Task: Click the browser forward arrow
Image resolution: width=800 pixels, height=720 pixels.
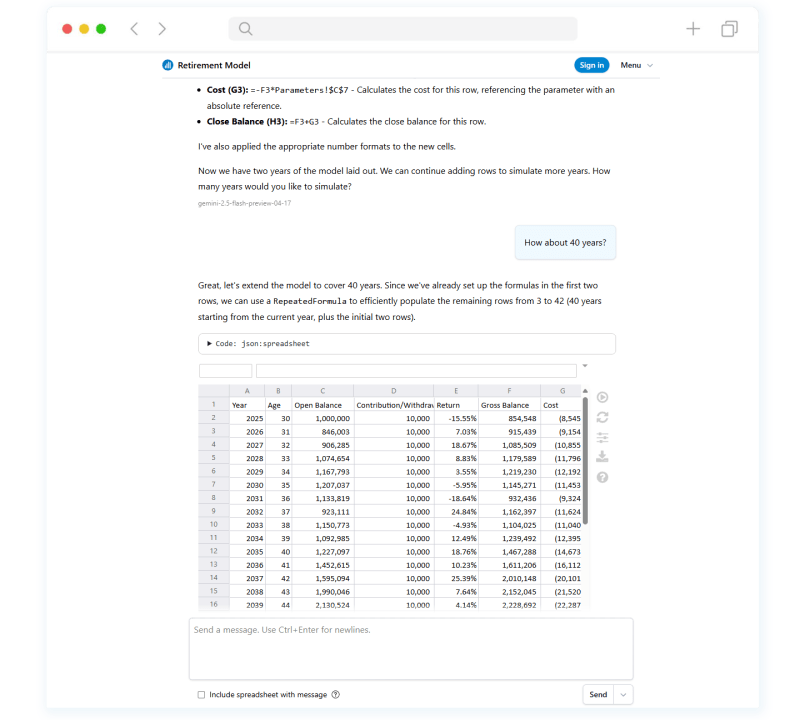Action: click(x=162, y=29)
